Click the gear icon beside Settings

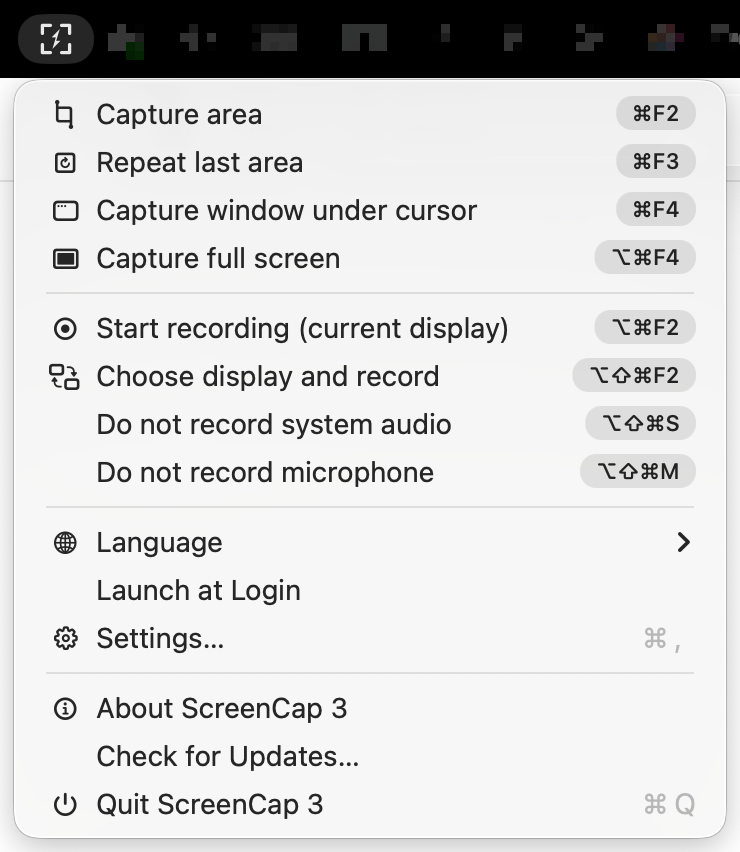[x=65, y=638]
